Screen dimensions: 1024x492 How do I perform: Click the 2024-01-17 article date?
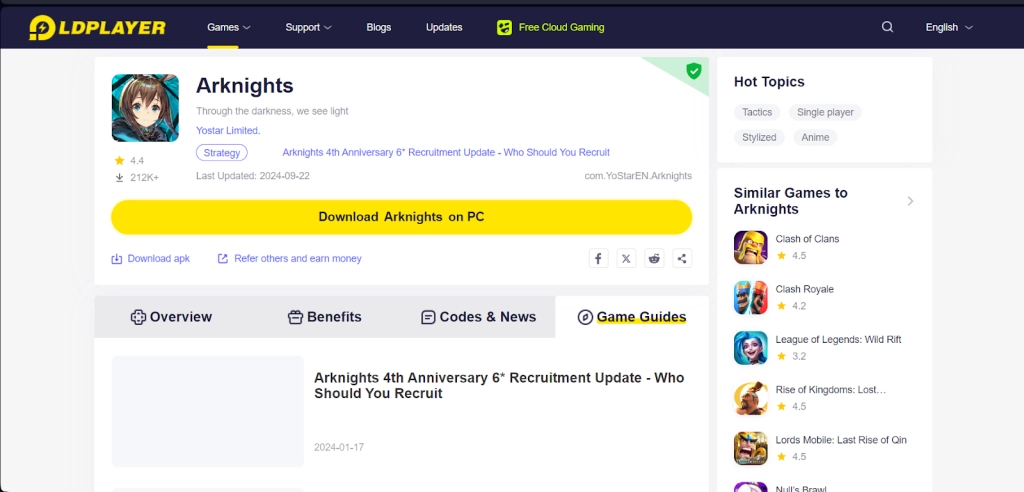[x=339, y=448]
